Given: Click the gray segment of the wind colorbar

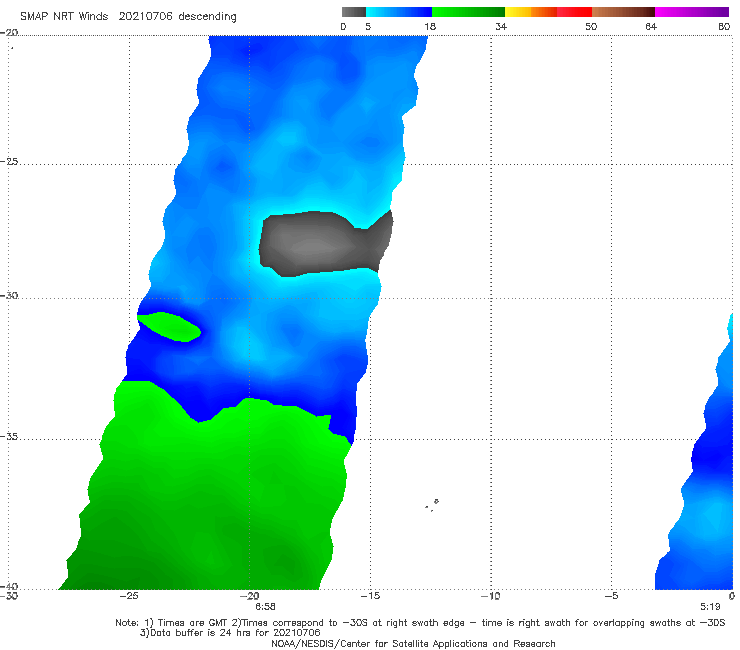Looking at the screenshot, I should pos(354,12).
